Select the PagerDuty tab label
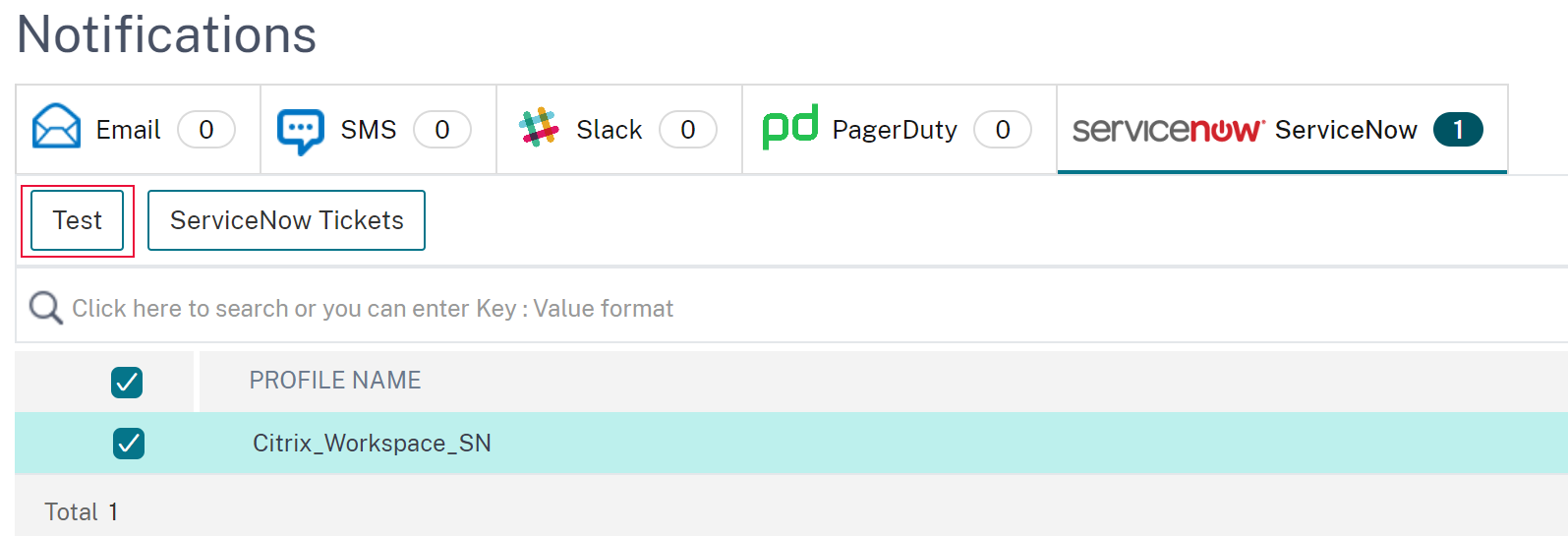The image size is (1568, 536). [x=895, y=130]
